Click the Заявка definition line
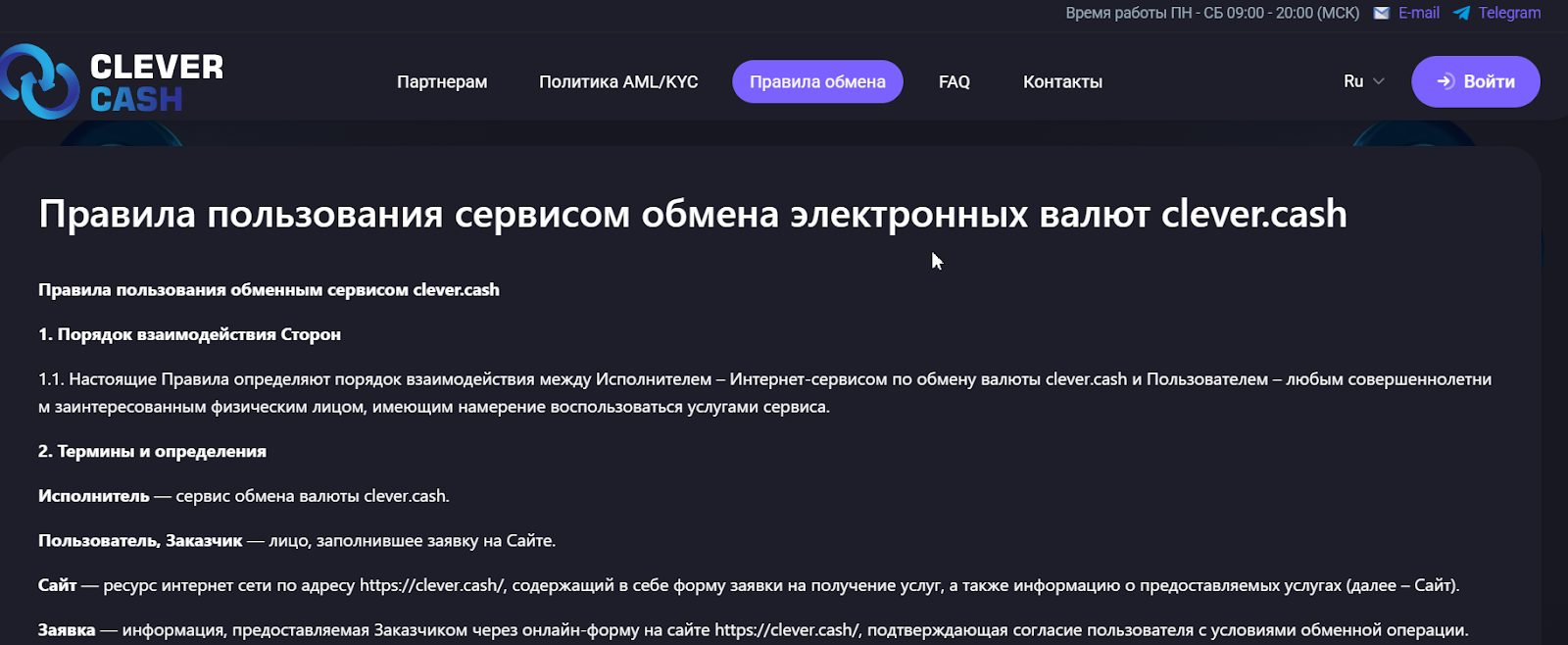1568x645 pixels. point(753,630)
